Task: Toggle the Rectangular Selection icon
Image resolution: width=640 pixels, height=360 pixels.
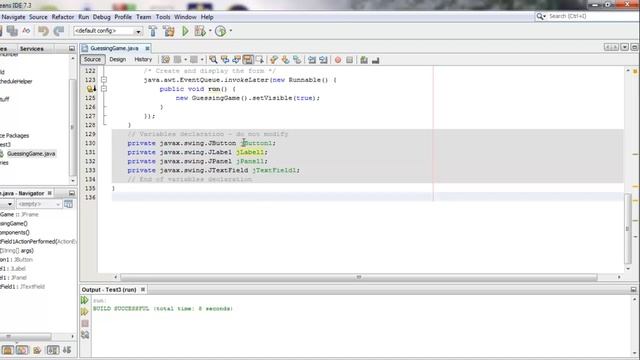Action: pyautogui.click(x=260, y=60)
